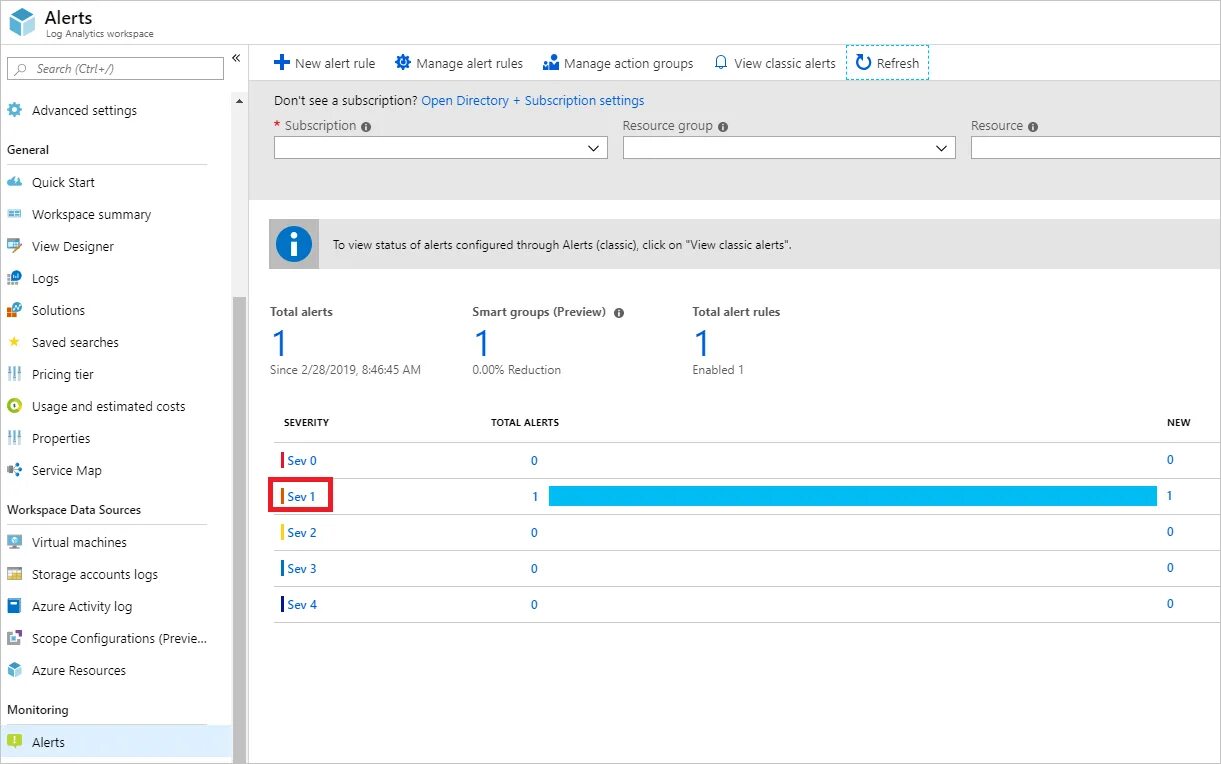Image resolution: width=1221 pixels, height=764 pixels.
Task: Go to Saved searches
Action: click(x=75, y=342)
